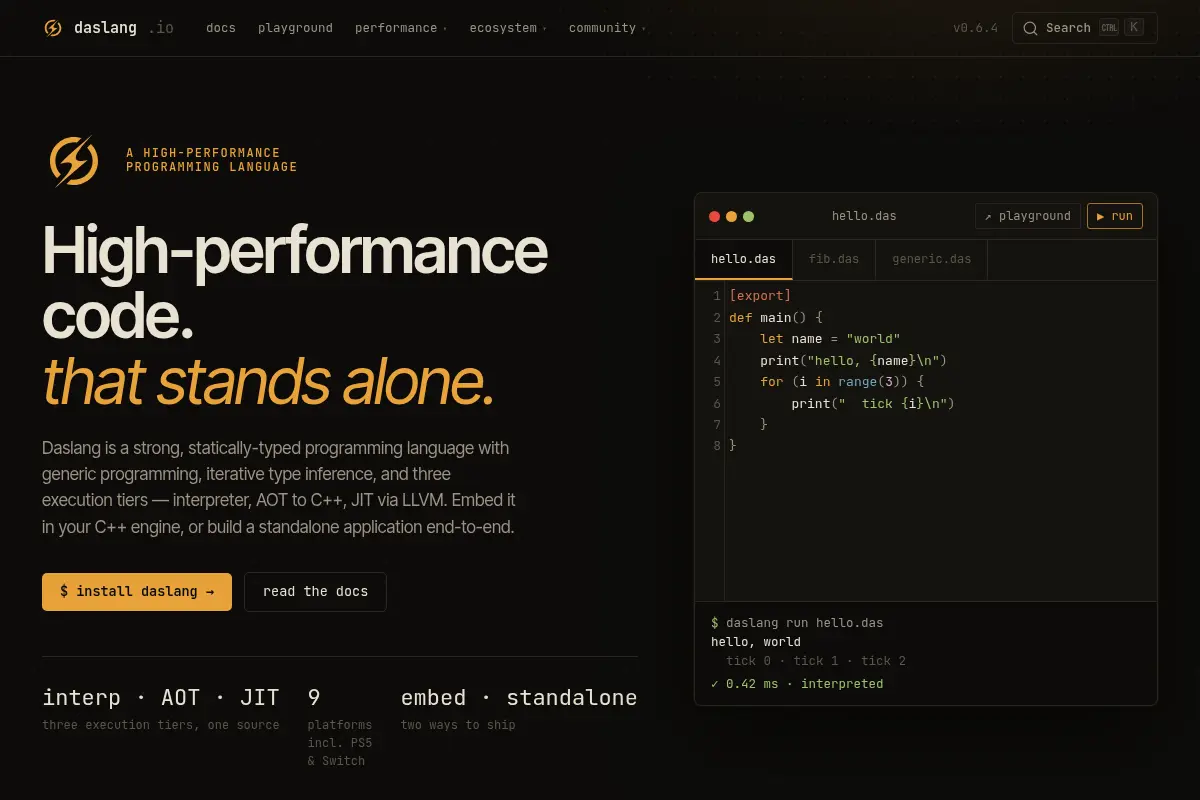Expand the community nav menu
The image size is (1200, 800).
607,28
